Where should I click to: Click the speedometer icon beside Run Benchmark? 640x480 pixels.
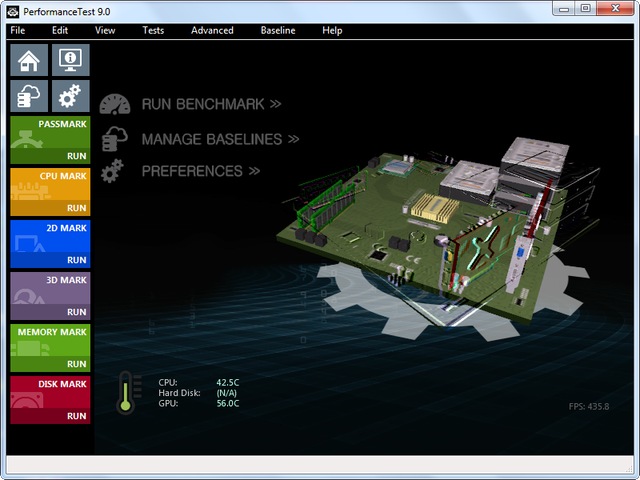[115, 104]
